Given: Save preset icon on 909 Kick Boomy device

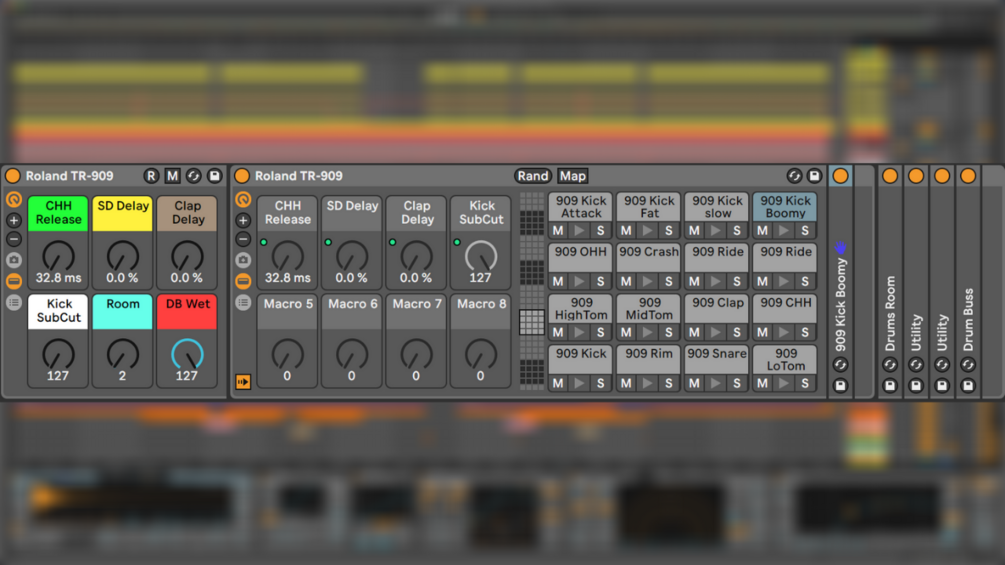Looking at the screenshot, I should [840, 386].
